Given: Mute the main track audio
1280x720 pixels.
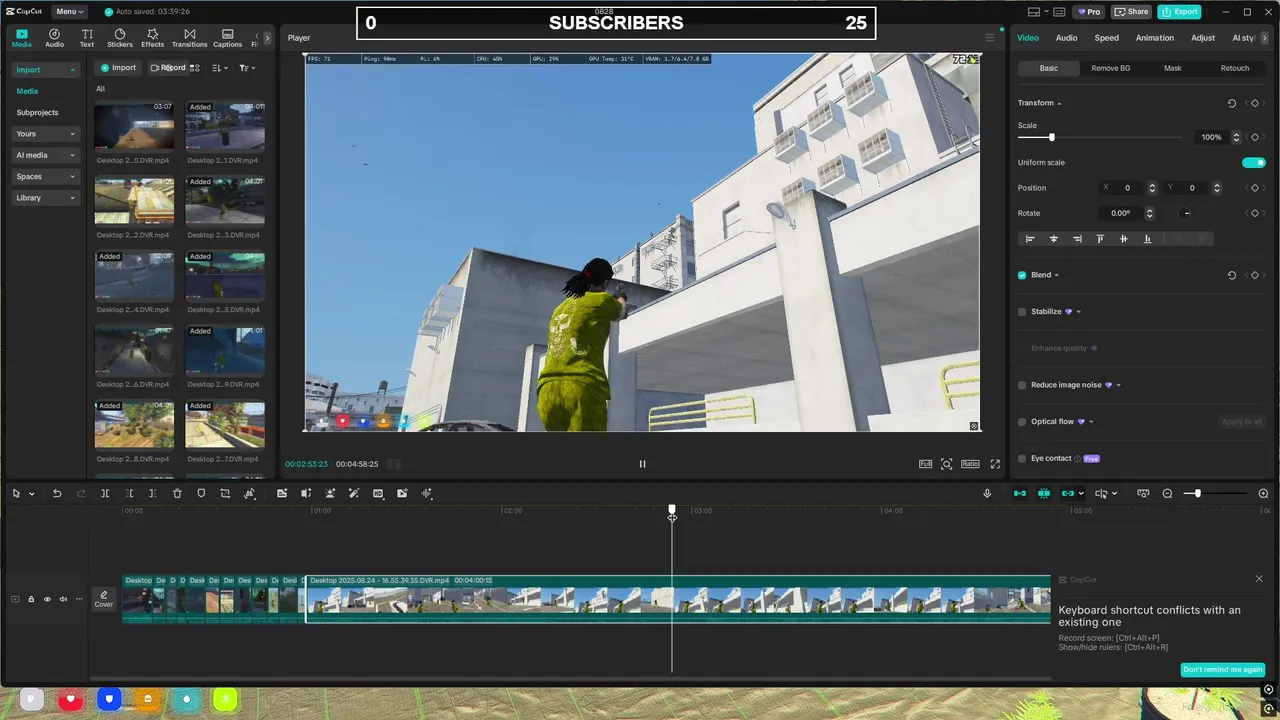Looking at the screenshot, I should click(x=63, y=599).
